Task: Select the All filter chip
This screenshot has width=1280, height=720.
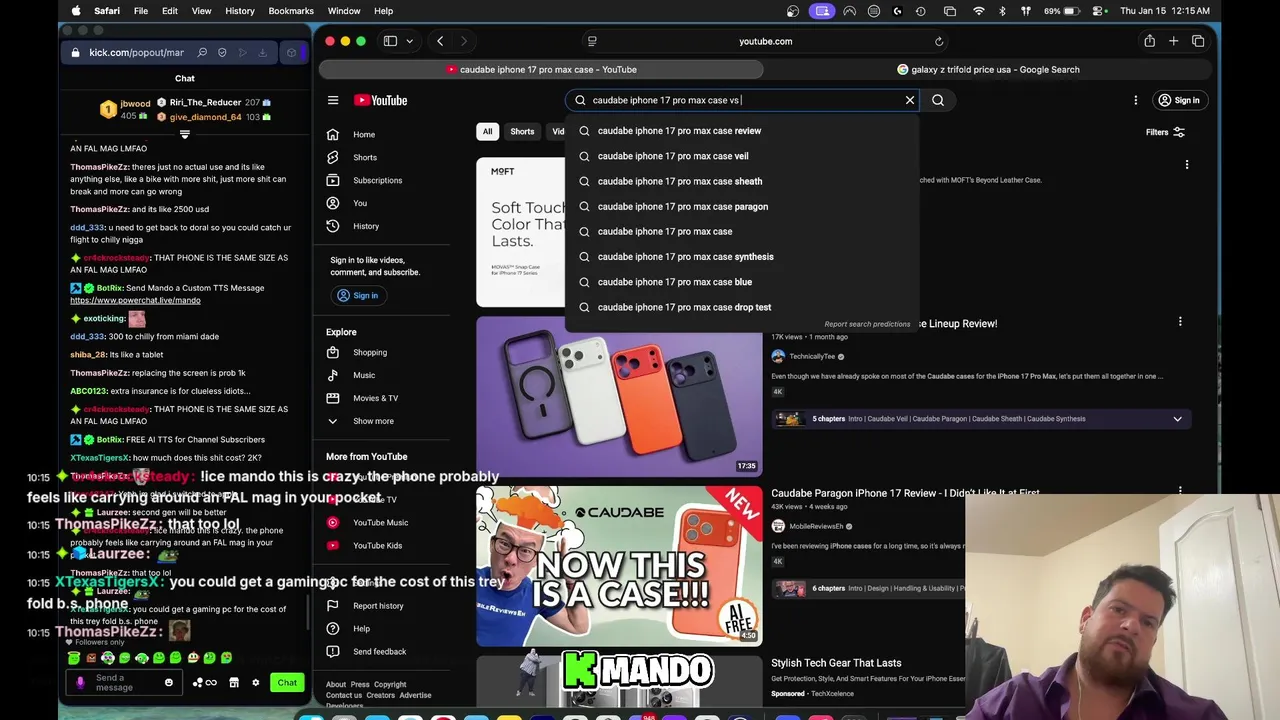Action: point(487,132)
